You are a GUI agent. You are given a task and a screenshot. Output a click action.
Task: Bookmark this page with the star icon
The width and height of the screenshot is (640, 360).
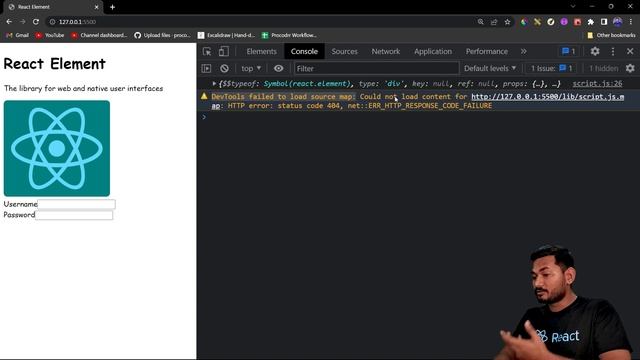(x=507, y=22)
